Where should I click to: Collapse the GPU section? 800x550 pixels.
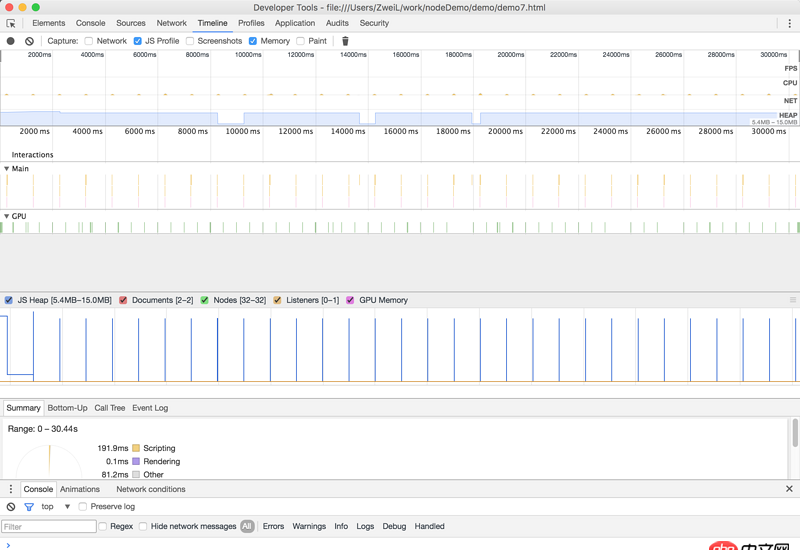pyautogui.click(x=7, y=216)
